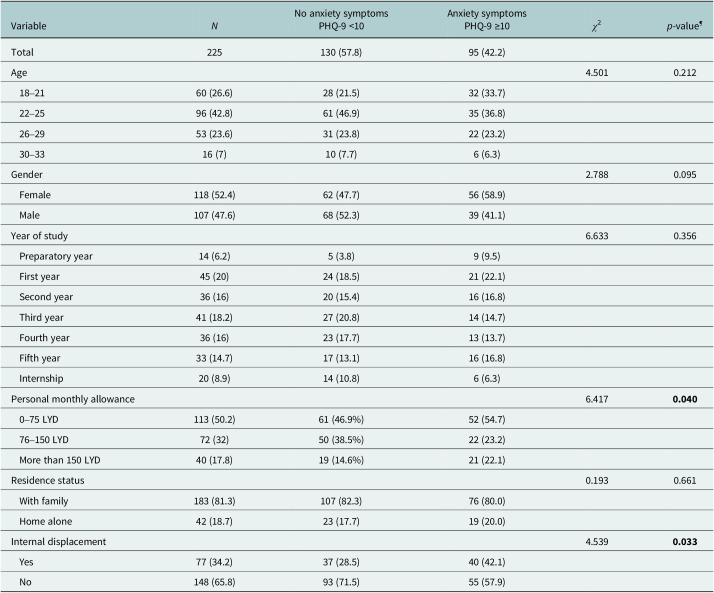Click the bold 0.040 p-value

pos(685,399)
